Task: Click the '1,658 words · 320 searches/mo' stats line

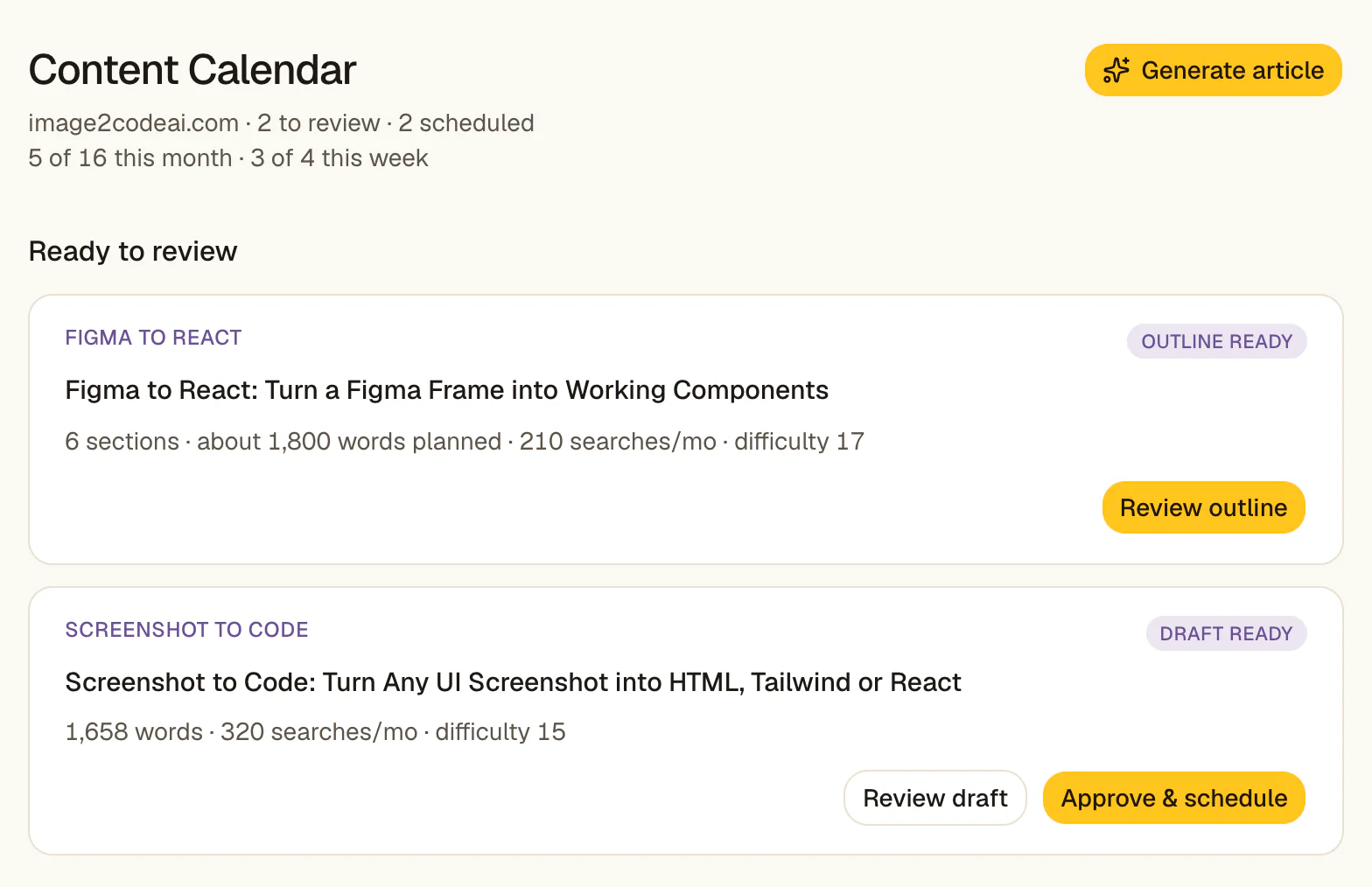Action: pyautogui.click(x=315, y=732)
